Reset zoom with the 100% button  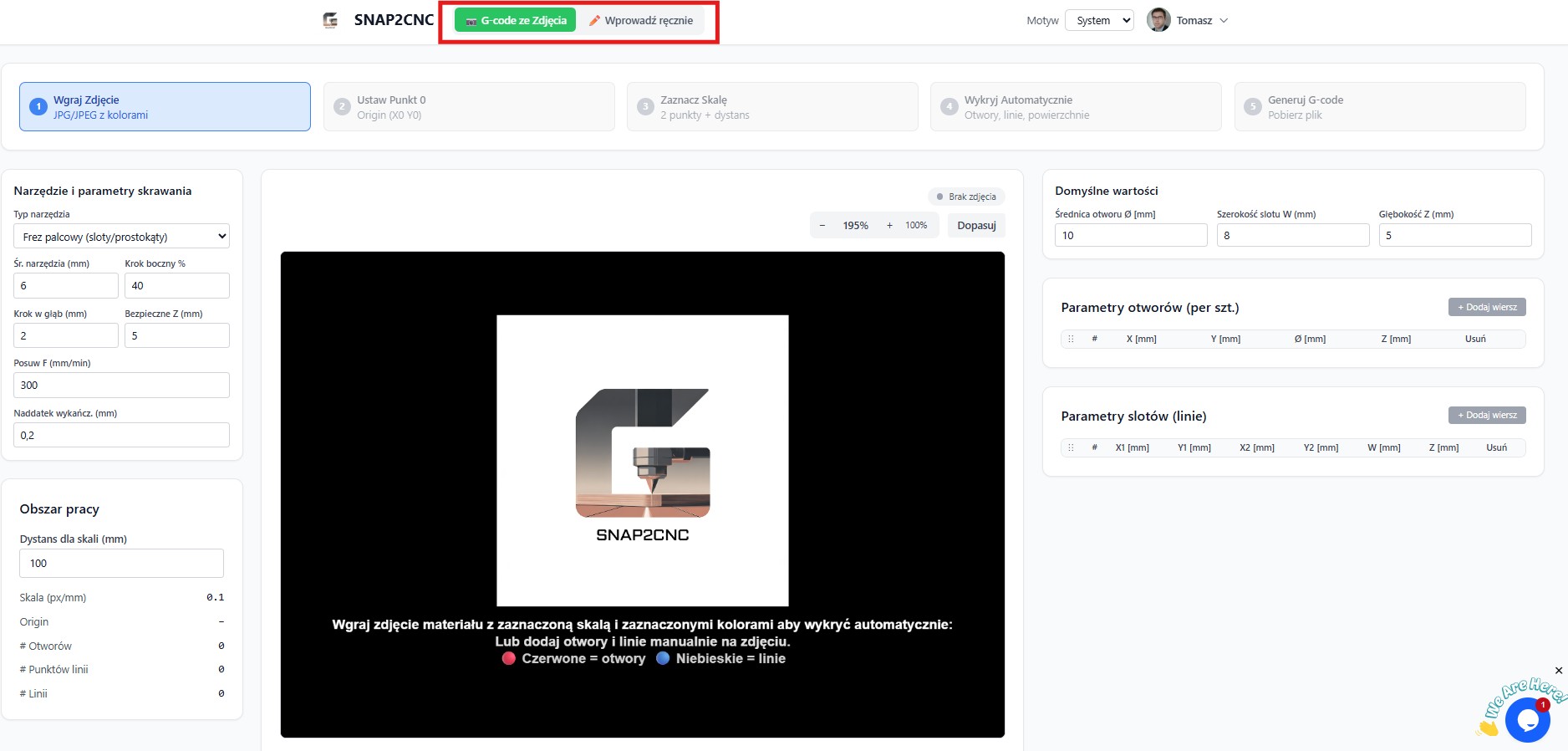pyautogui.click(x=916, y=225)
